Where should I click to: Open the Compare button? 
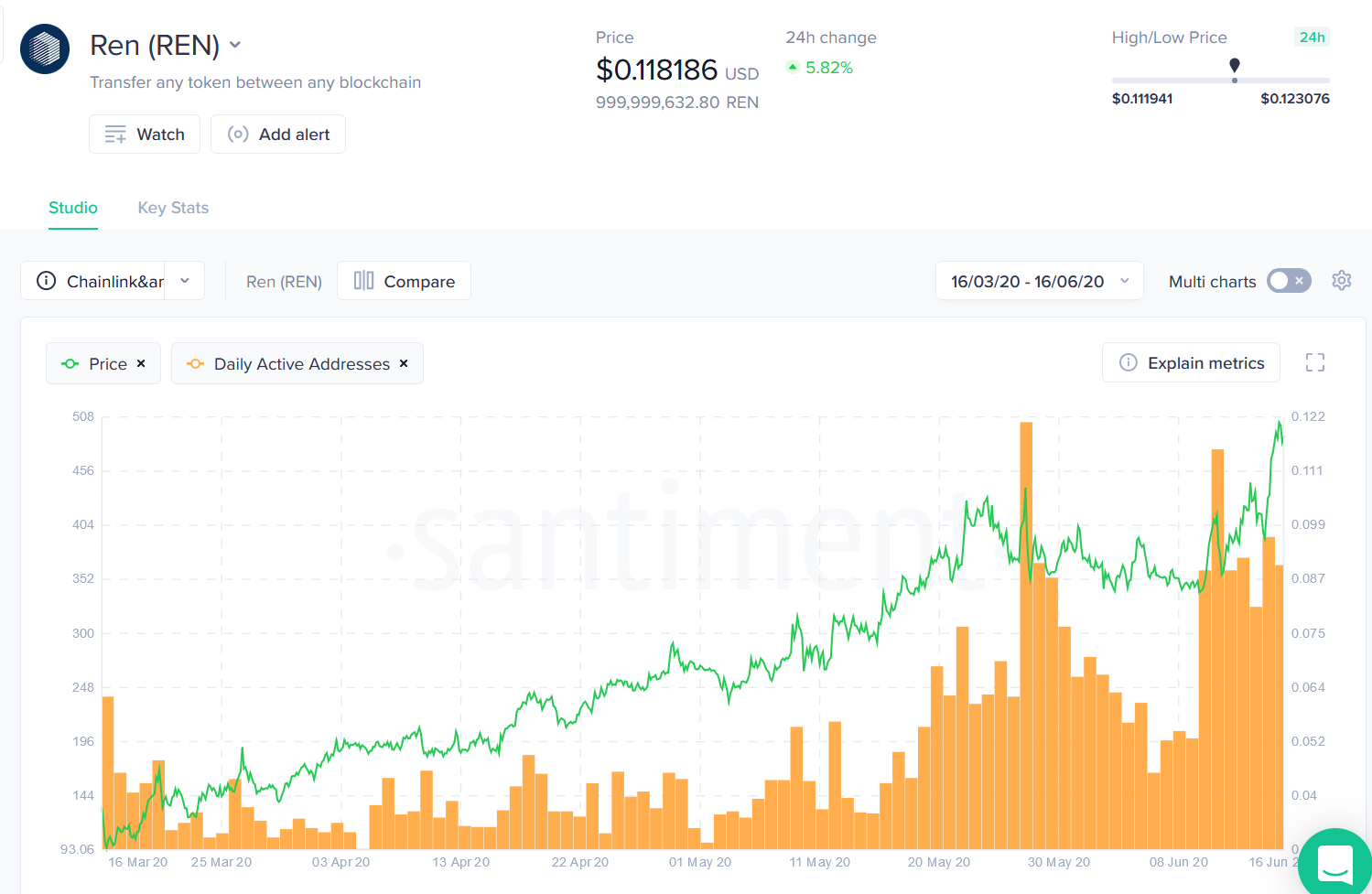[x=404, y=281]
